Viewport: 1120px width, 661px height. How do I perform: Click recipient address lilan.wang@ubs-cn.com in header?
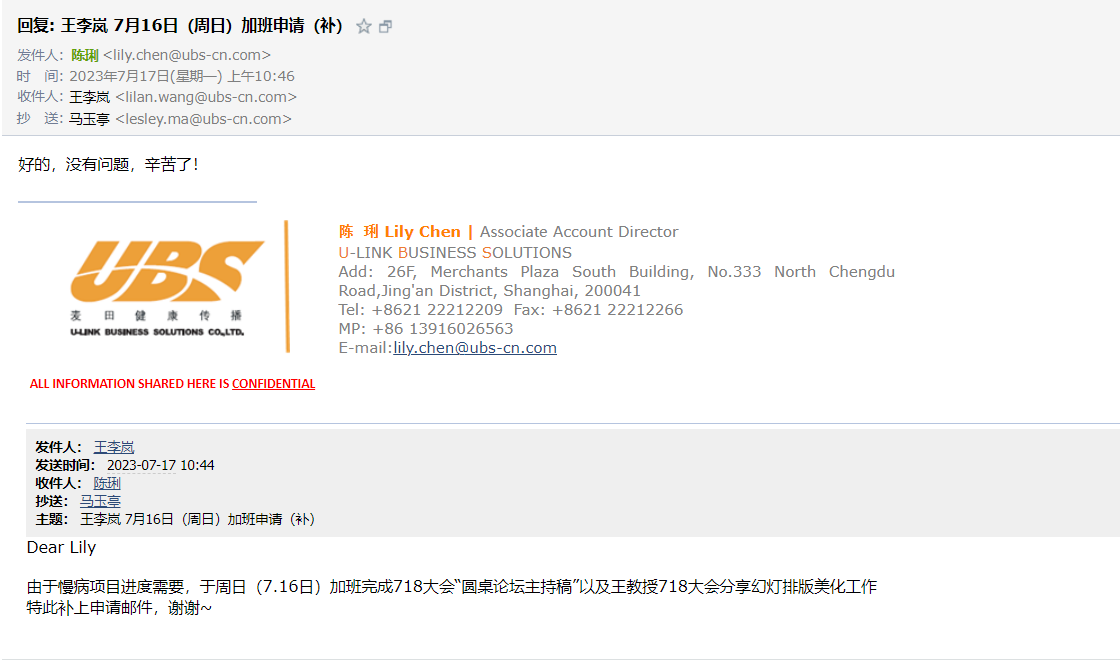206,97
